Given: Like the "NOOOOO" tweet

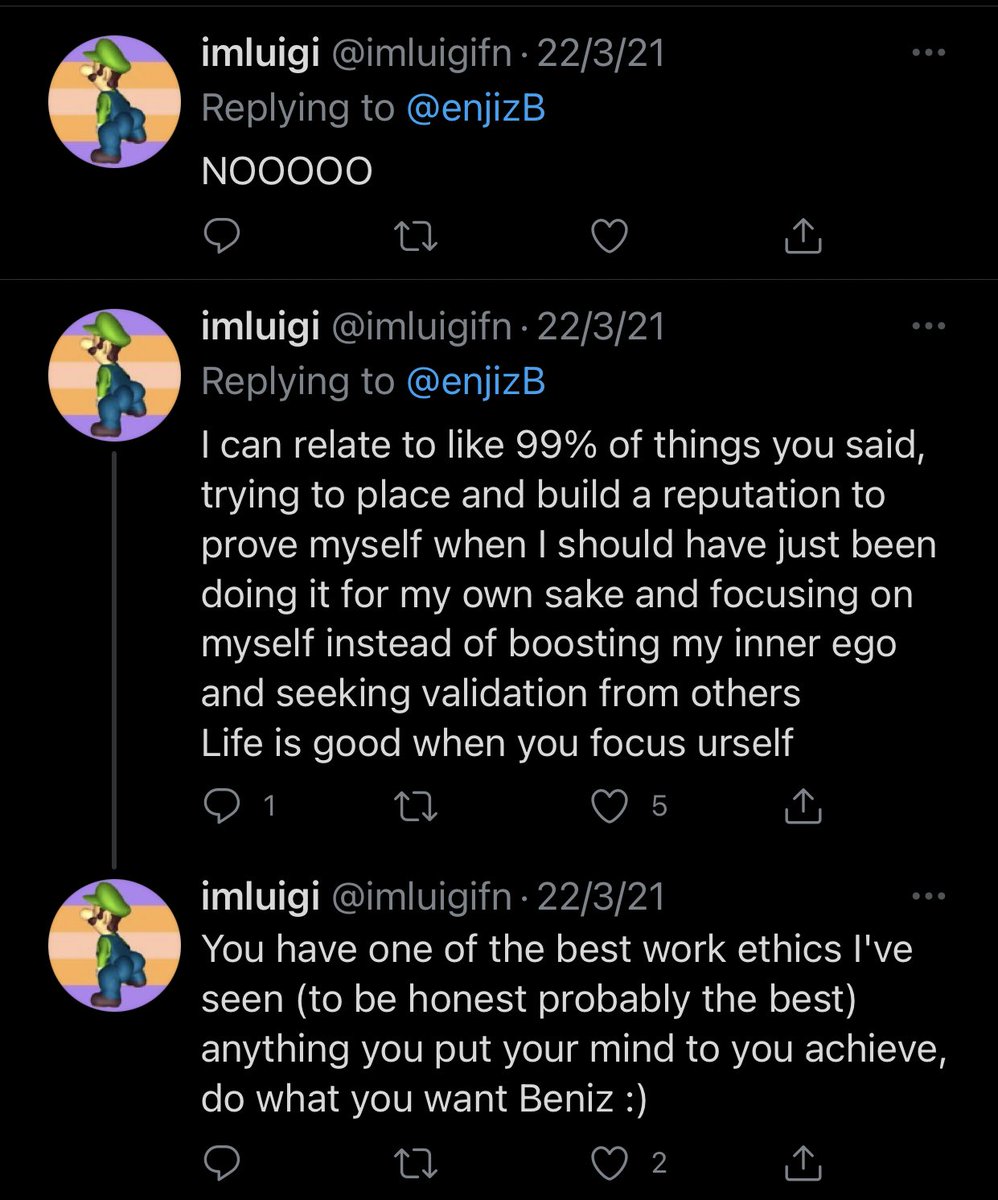Looking at the screenshot, I should click(609, 236).
